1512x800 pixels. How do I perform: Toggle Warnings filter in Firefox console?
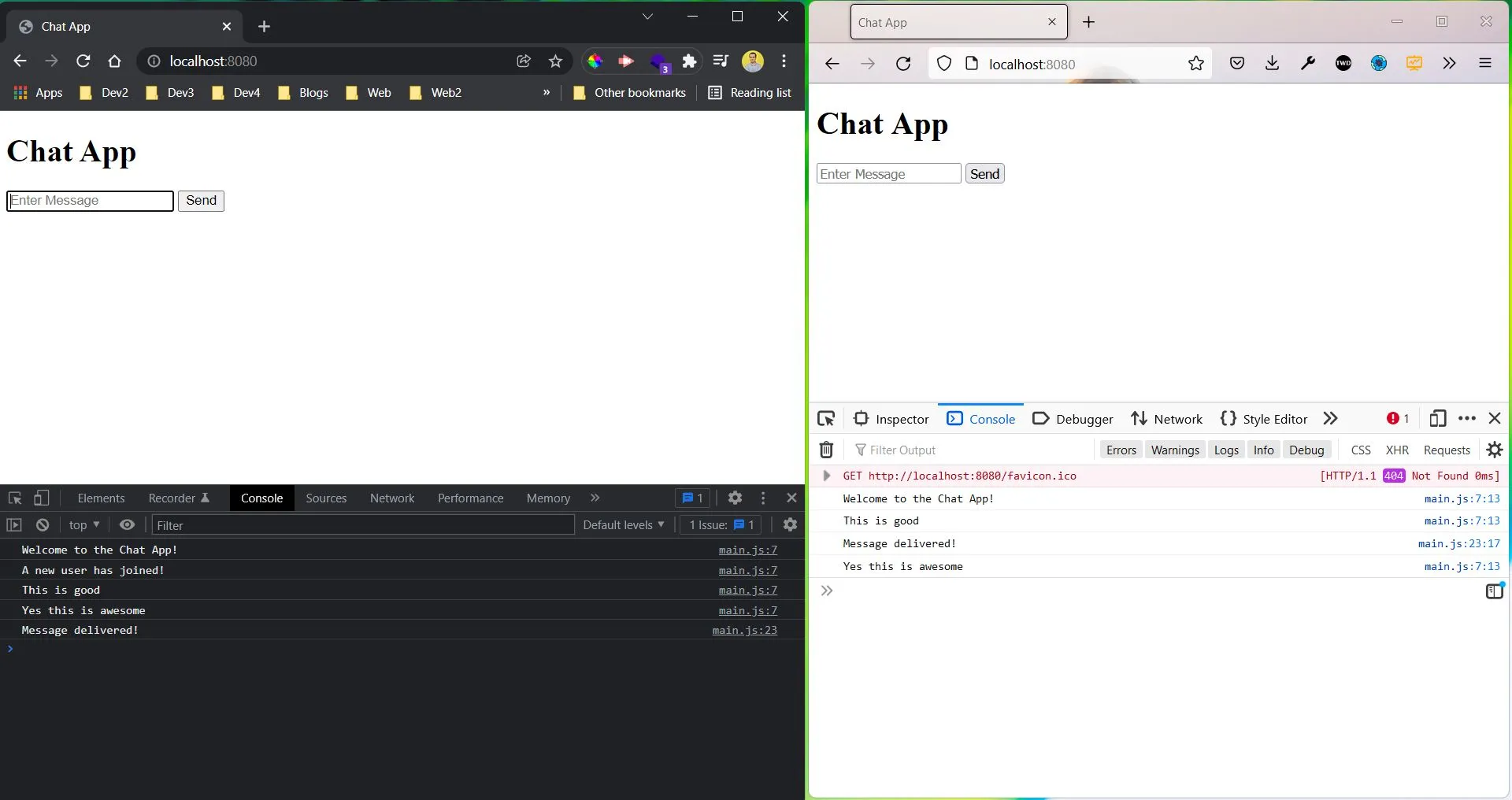coord(1174,450)
